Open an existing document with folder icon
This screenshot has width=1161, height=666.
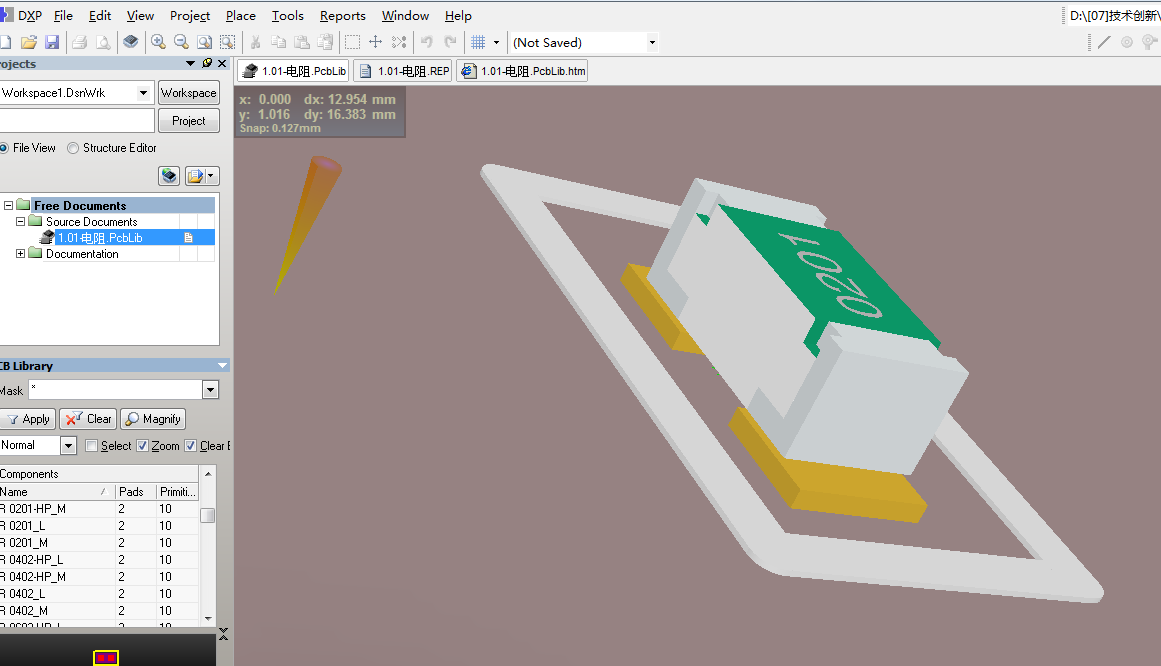point(29,42)
